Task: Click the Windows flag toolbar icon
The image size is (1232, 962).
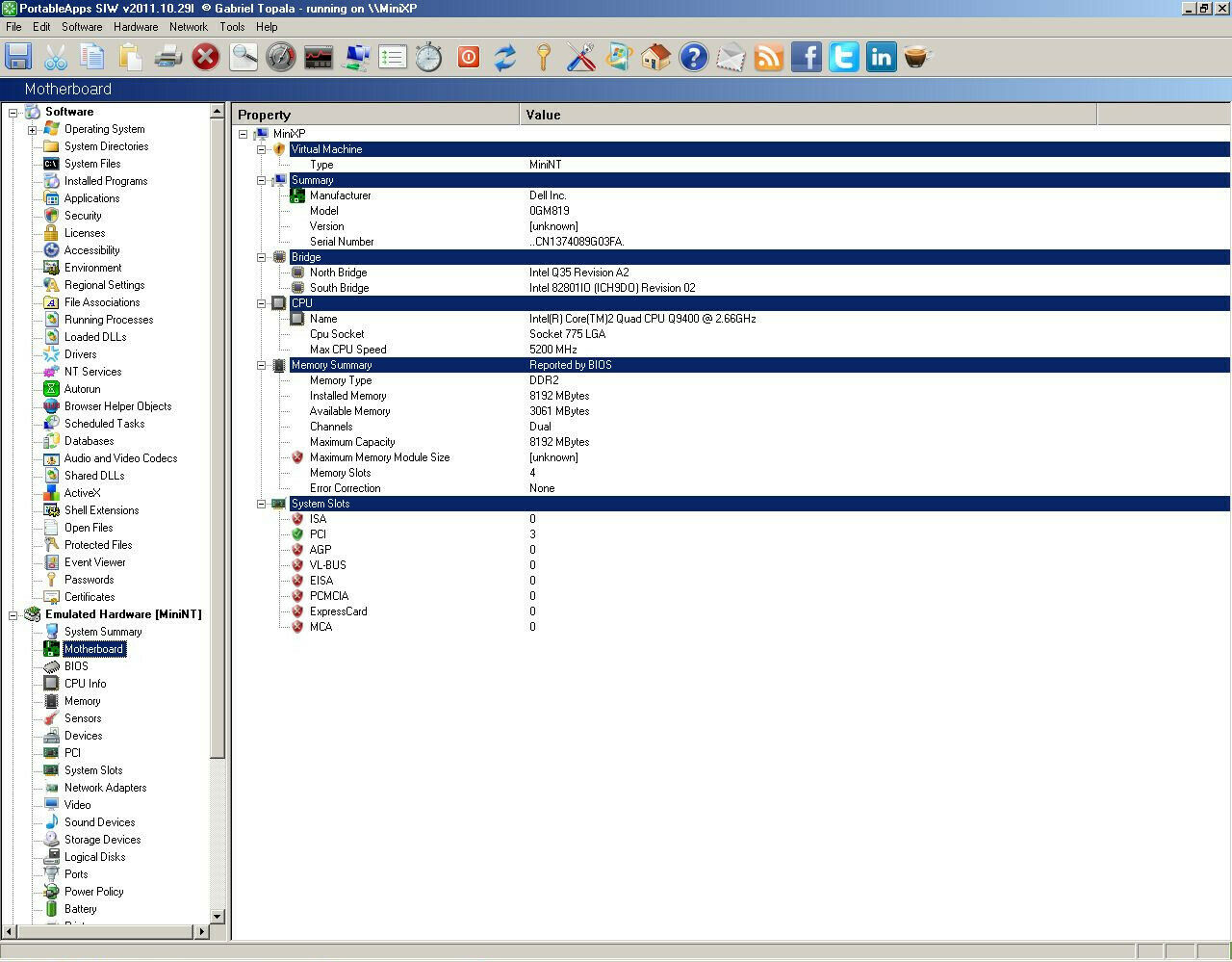Action: coord(618,57)
